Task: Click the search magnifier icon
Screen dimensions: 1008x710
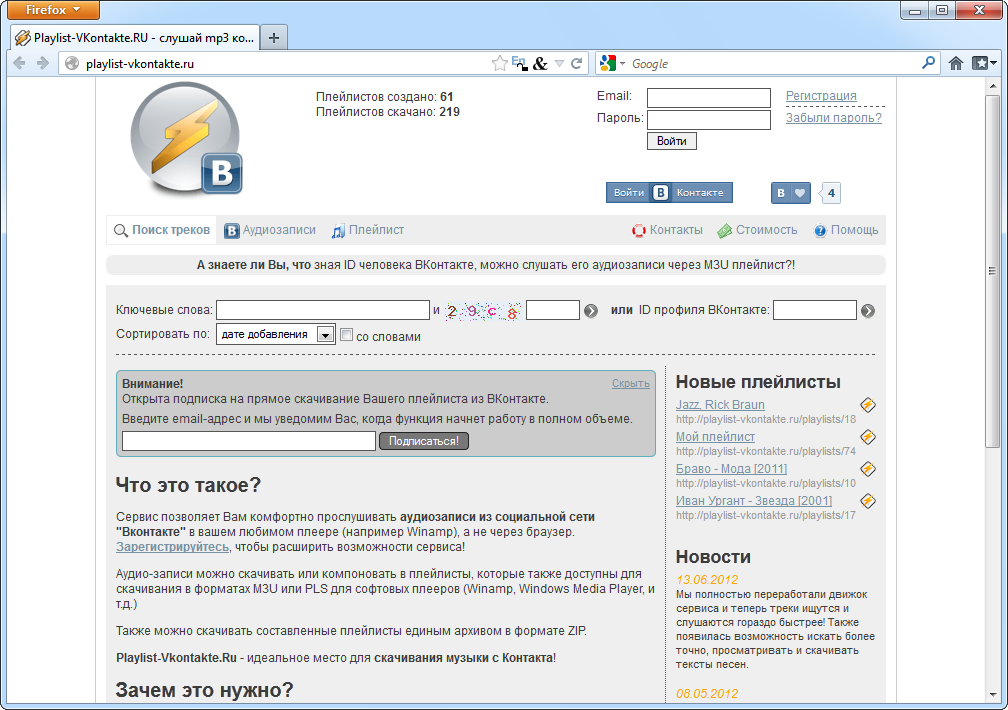Action: [x=928, y=63]
